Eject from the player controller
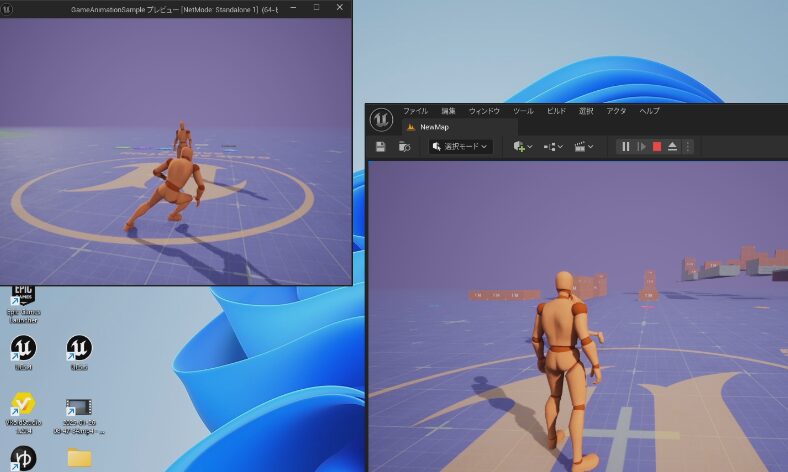Viewport: 788px width, 472px height. pyautogui.click(x=672, y=146)
